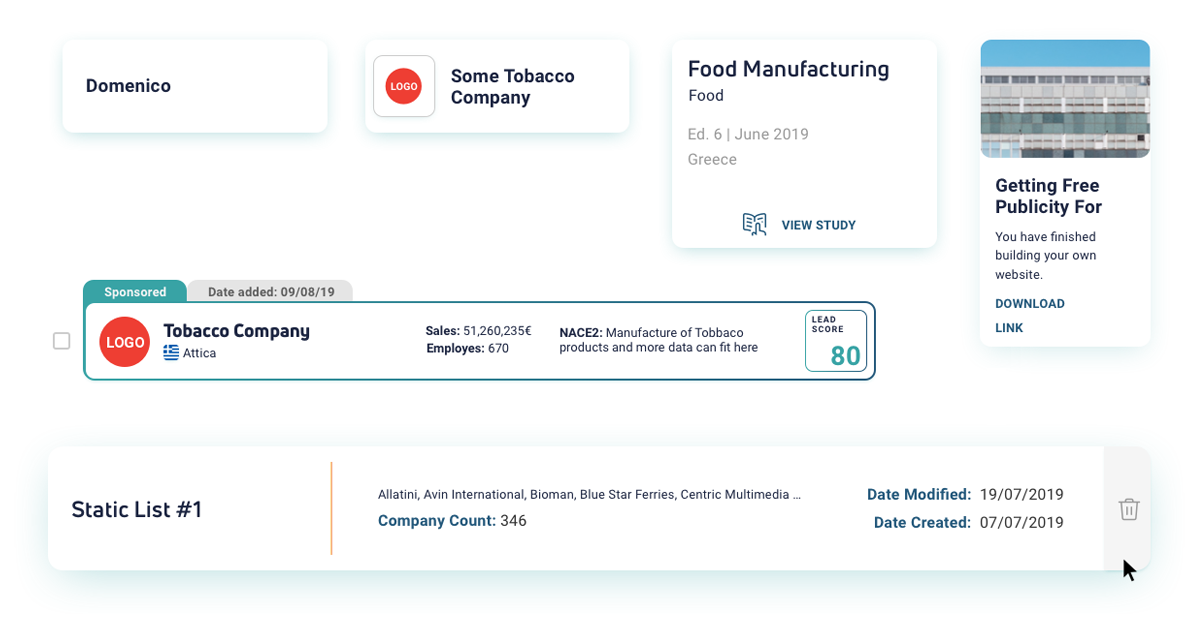
Task: Click the DOWNLOAD link
Action: pos(1029,303)
